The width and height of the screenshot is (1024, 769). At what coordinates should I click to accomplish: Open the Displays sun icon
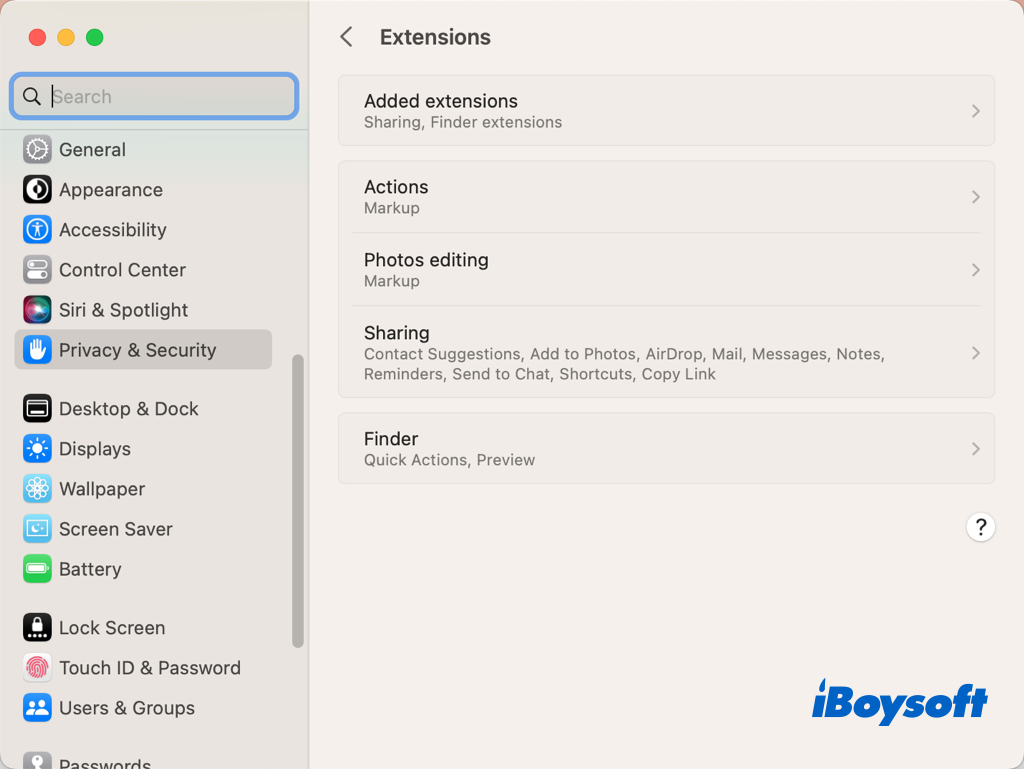[x=37, y=449]
